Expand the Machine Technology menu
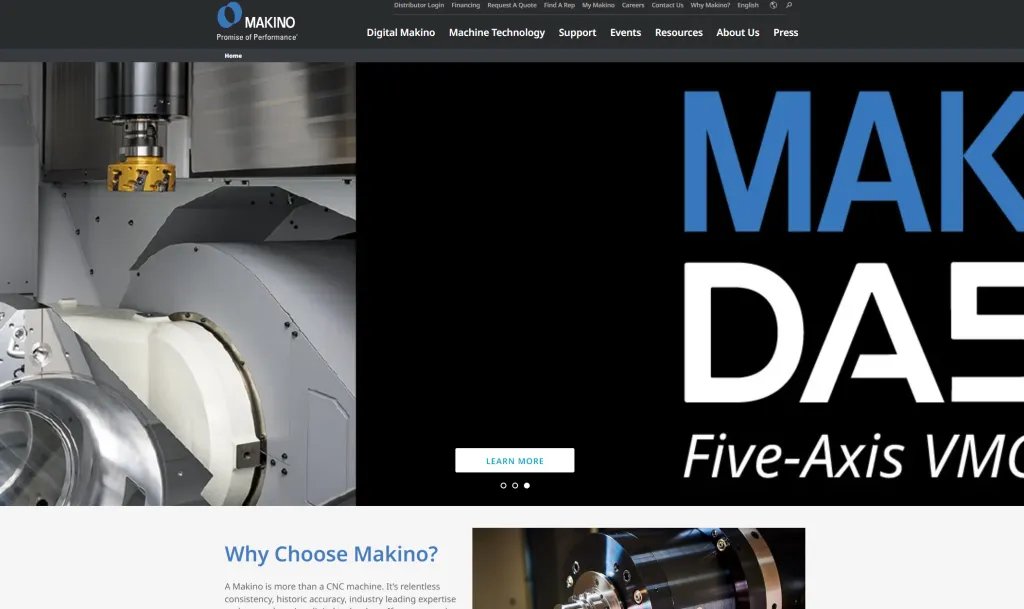Viewport: 1024px width, 609px height. (497, 33)
